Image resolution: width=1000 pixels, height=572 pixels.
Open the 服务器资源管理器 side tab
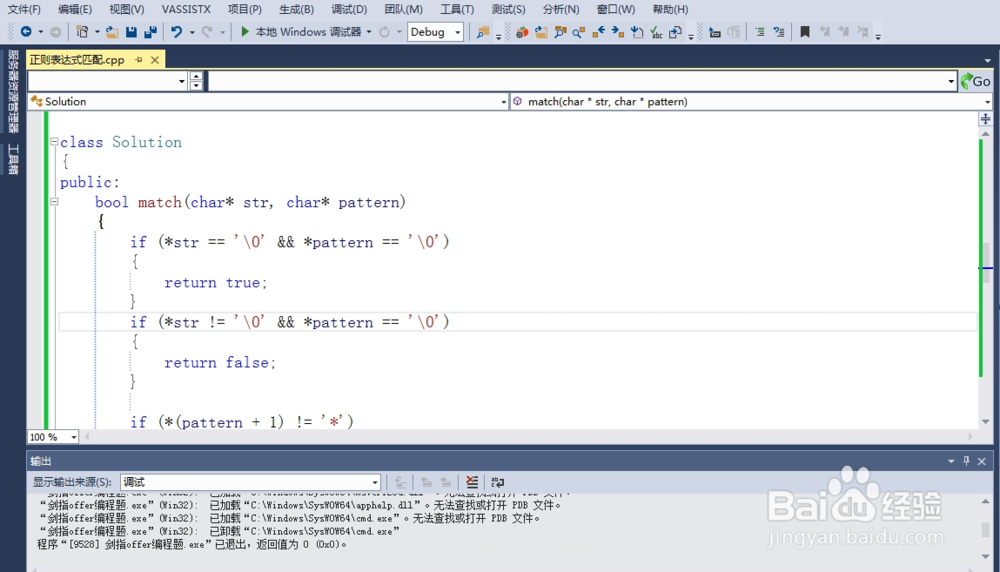[13, 91]
